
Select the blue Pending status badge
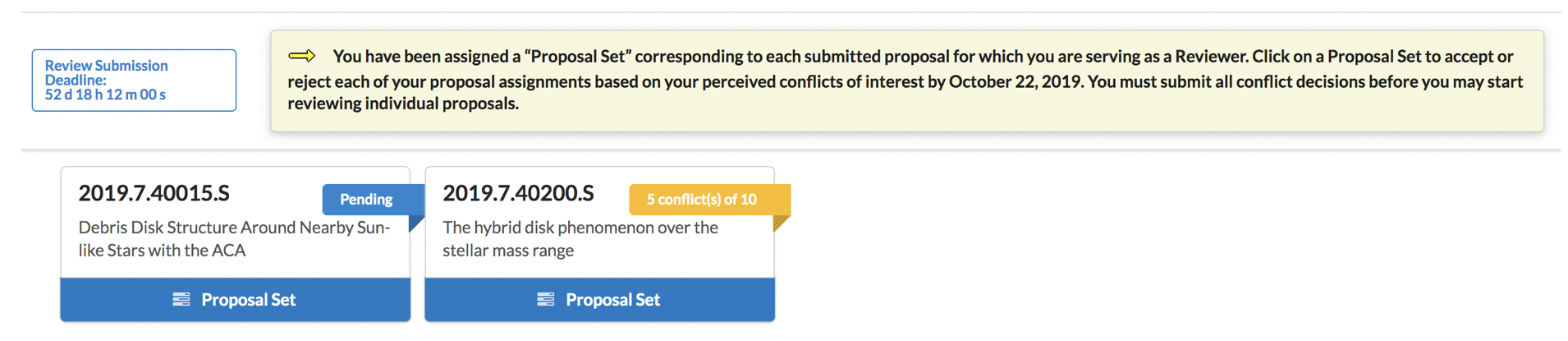[x=366, y=199]
